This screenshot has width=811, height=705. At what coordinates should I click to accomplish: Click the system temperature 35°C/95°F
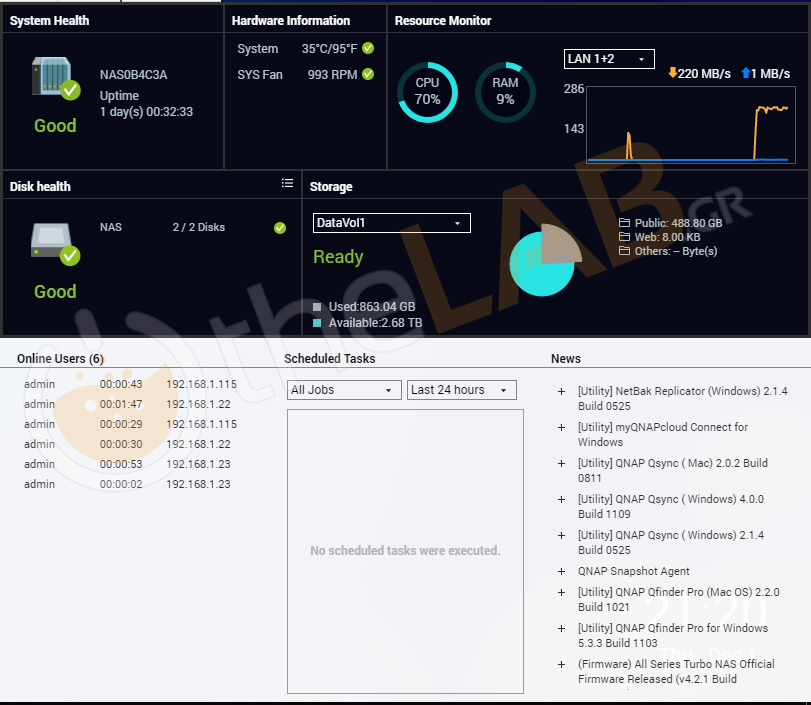(x=329, y=49)
